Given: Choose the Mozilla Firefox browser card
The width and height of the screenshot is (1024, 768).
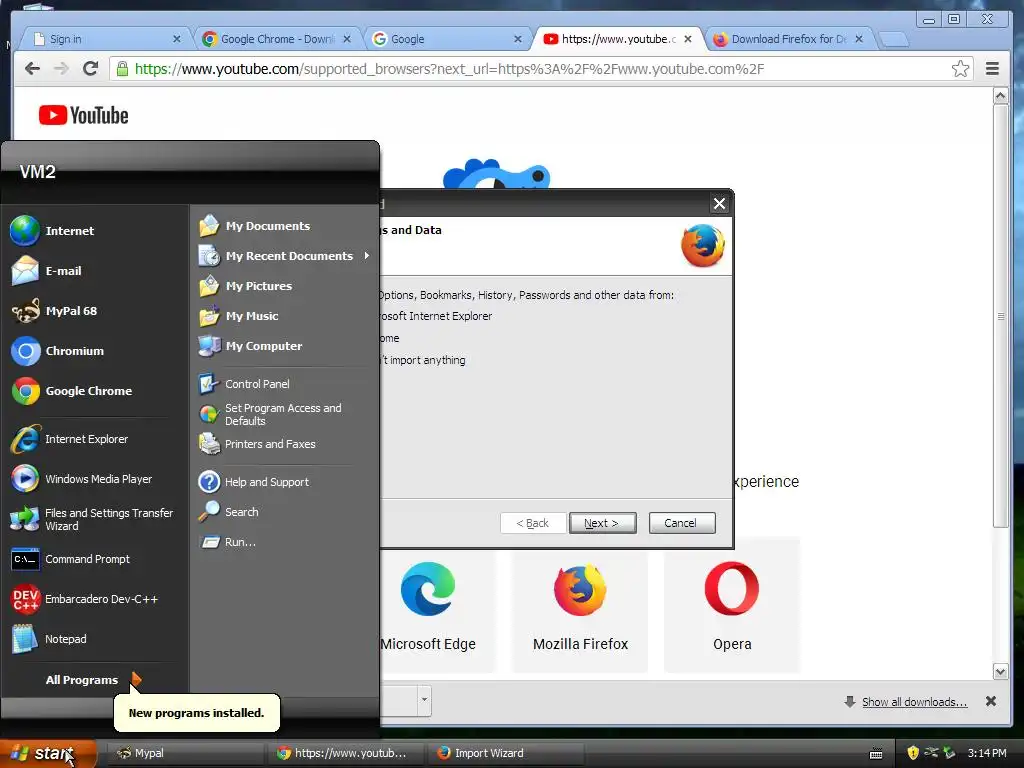Looking at the screenshot, I should coord(580,605).
